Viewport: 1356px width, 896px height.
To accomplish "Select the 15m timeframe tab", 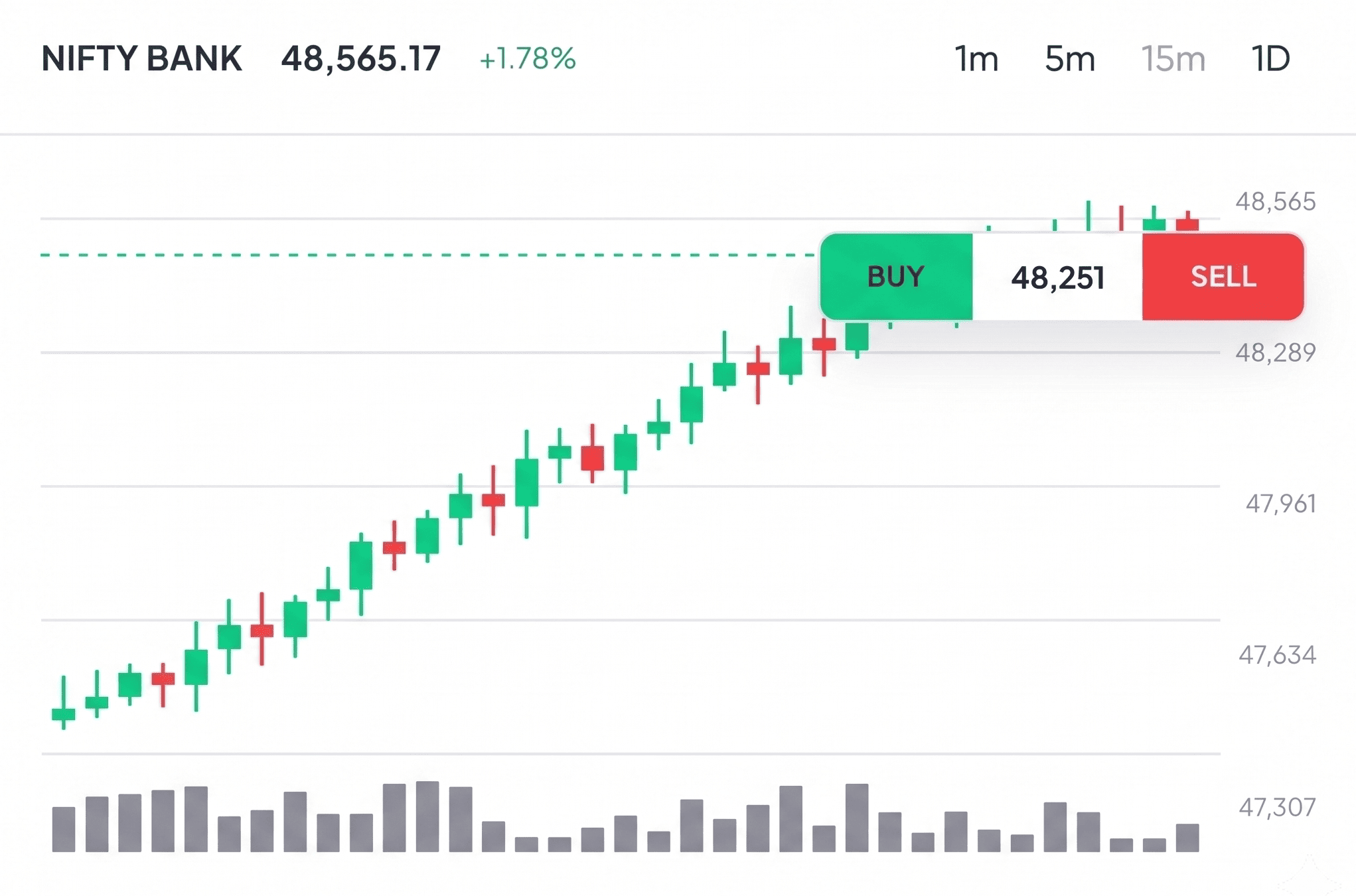I will (1173, 59).
